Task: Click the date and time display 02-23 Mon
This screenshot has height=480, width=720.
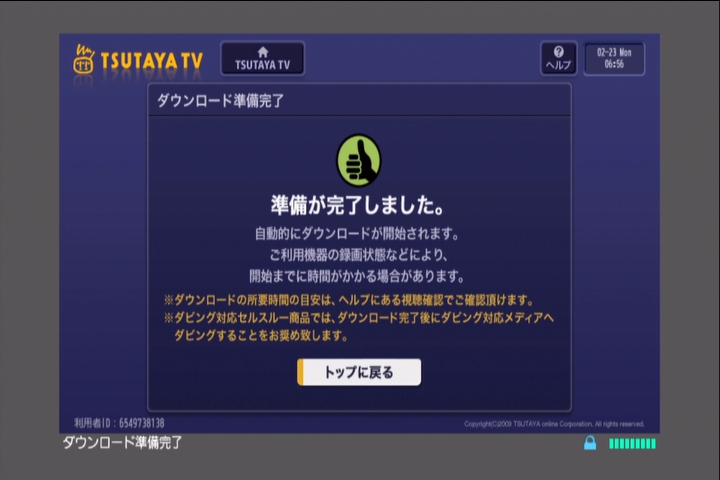Action: [614, 58]
